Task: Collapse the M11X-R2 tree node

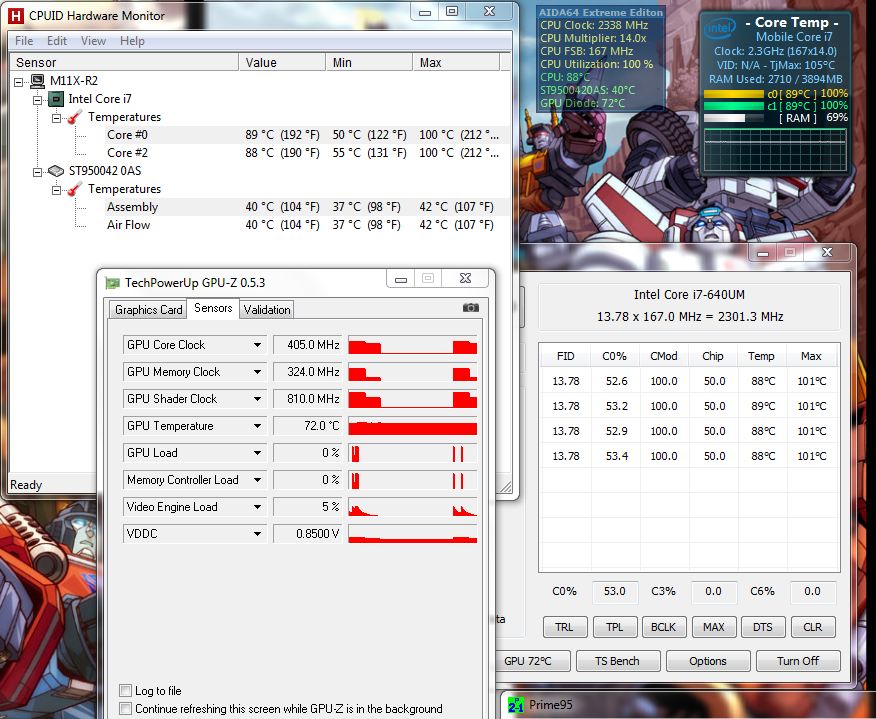Action: [x=18, y=82]
